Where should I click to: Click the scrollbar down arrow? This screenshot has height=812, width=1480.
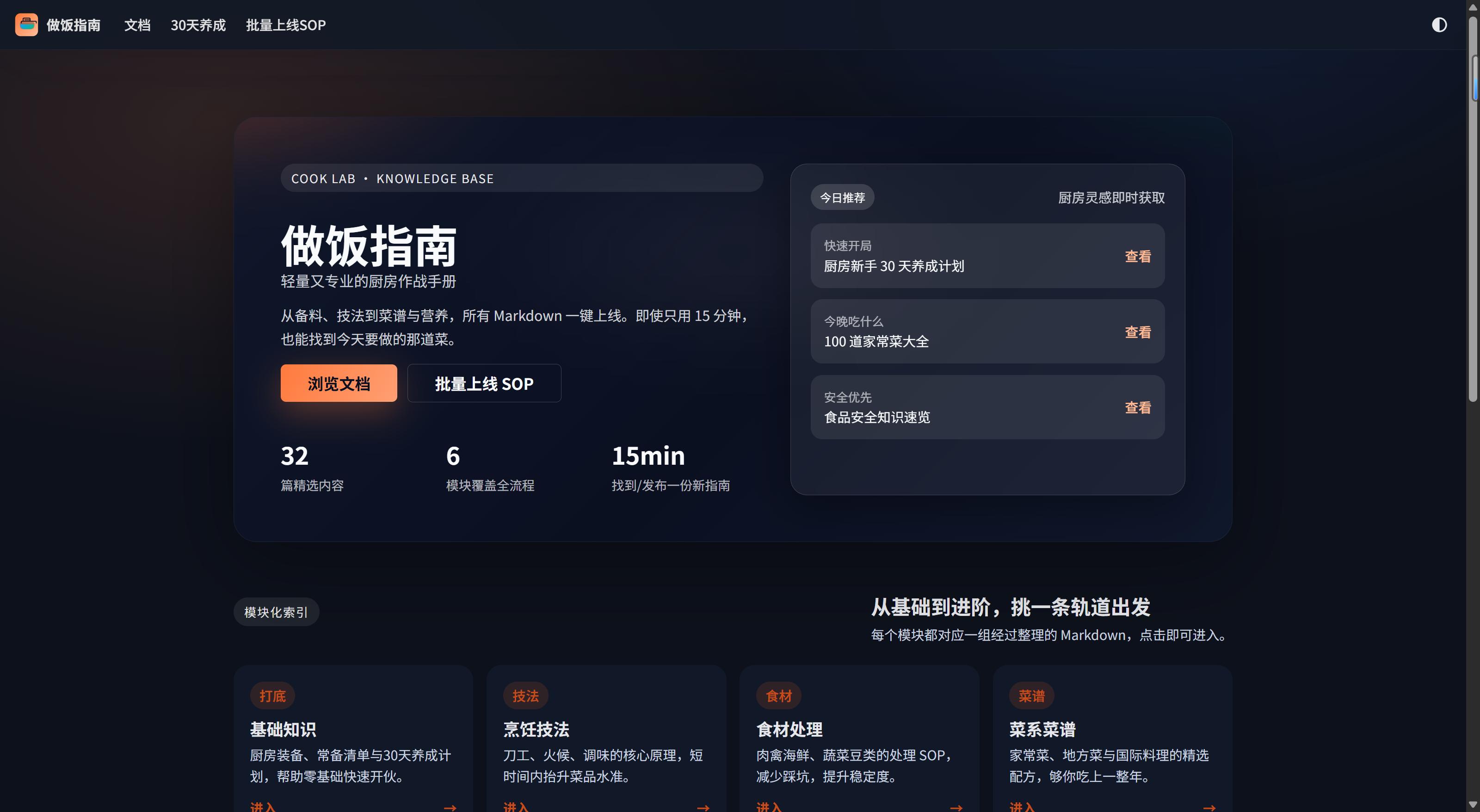1473,805
